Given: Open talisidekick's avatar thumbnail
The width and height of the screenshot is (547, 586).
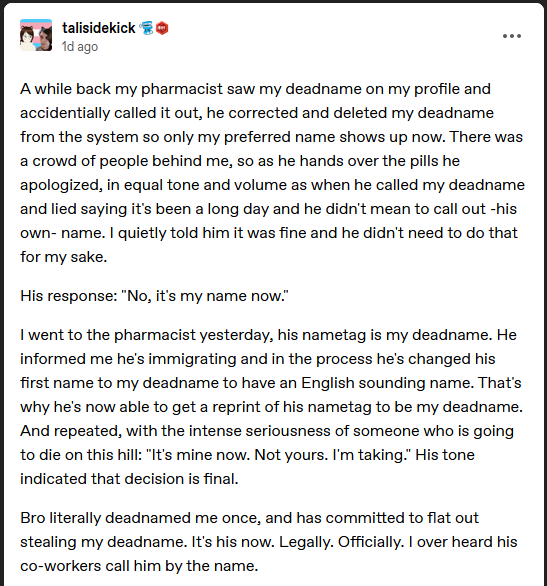Looking at the screenshot, I should (x=36, y=35).
